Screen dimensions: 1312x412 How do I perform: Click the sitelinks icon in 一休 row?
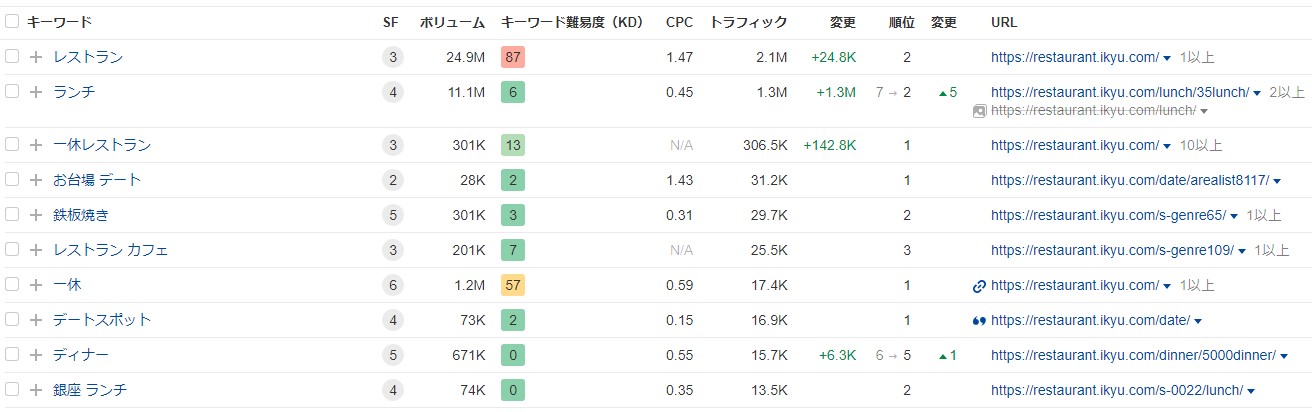click(979, 286)
